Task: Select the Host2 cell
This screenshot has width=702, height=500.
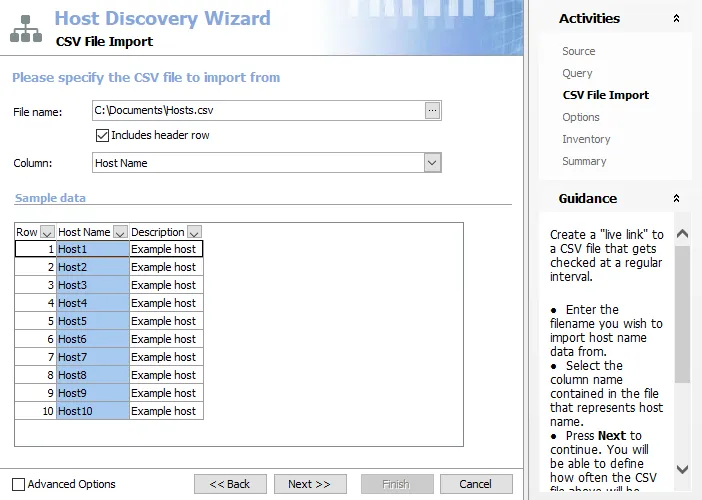Action: coord(93,267)
